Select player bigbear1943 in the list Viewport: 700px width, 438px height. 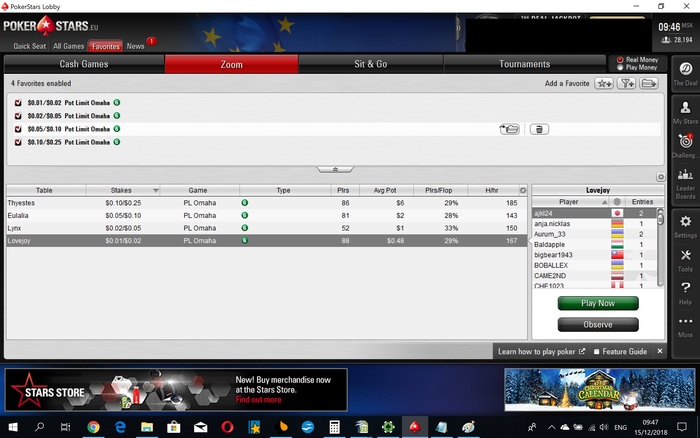[595, 255]
